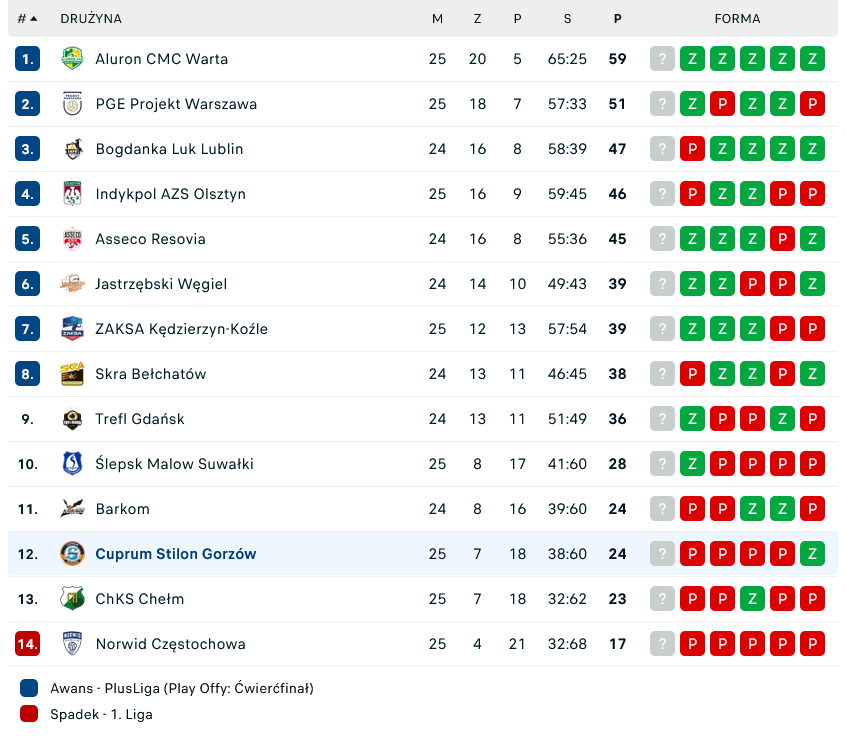
Task: Click the red Spadek legend color square
Action: 29,714
